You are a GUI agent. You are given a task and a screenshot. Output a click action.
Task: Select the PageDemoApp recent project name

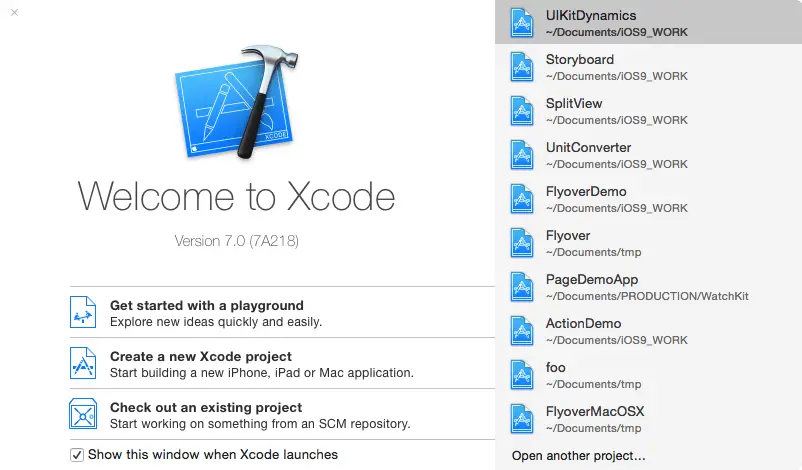592,280
